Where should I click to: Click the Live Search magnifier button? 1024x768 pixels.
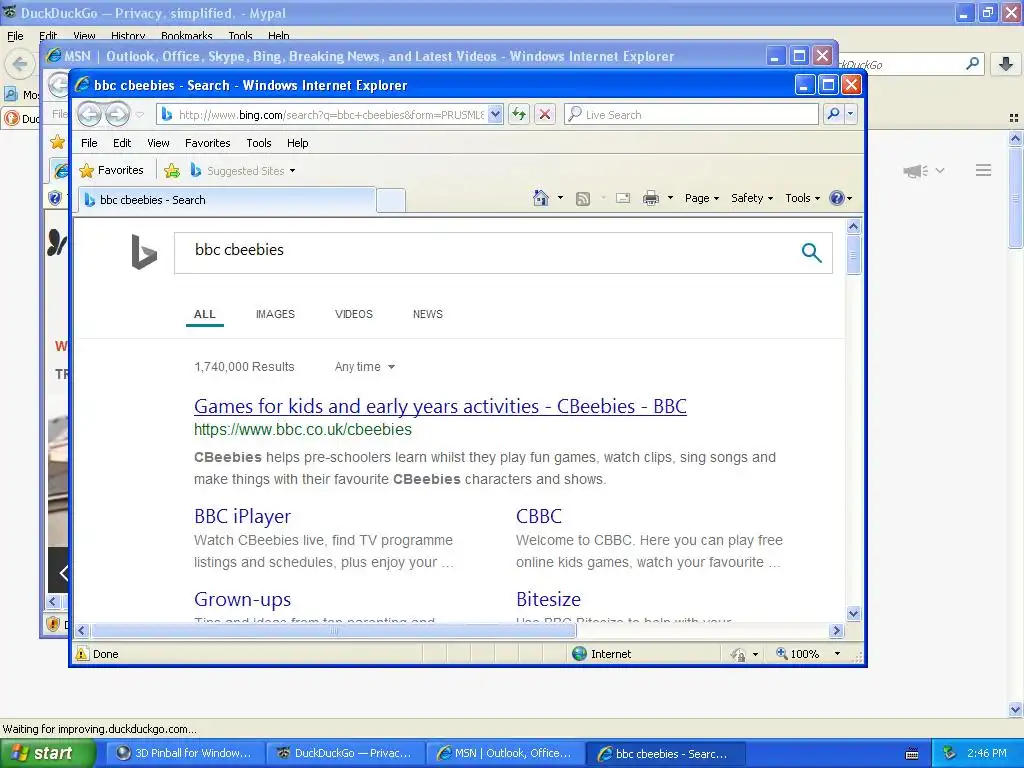833,114
